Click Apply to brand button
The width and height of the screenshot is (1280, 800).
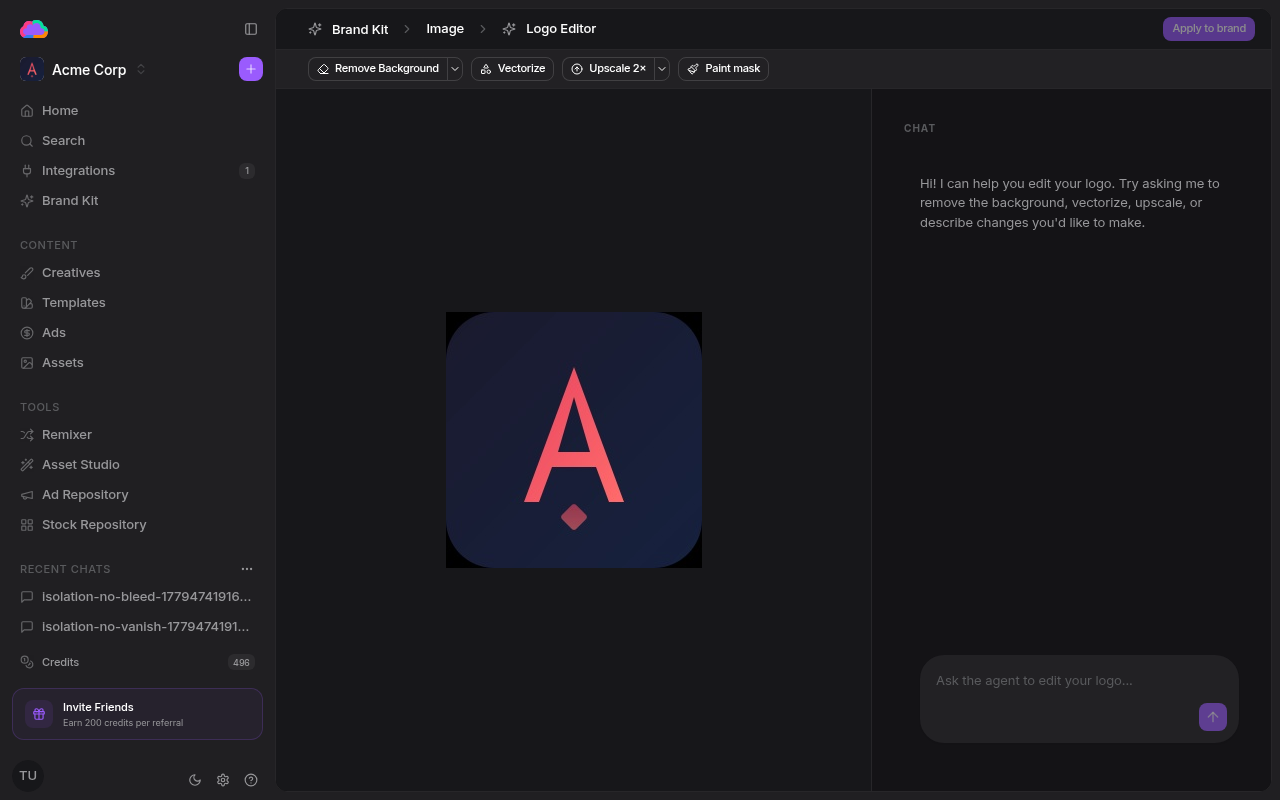point(1209,29)
